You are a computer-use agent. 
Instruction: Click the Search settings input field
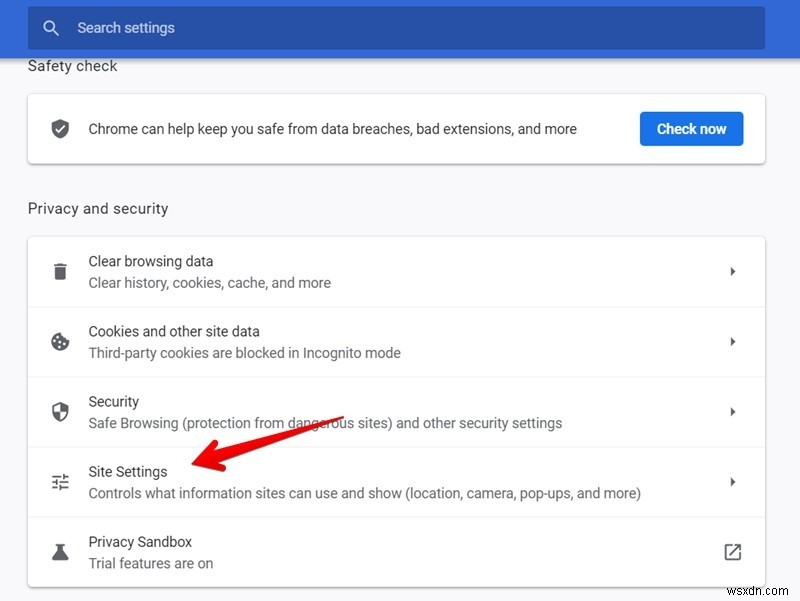pos(300,28)
